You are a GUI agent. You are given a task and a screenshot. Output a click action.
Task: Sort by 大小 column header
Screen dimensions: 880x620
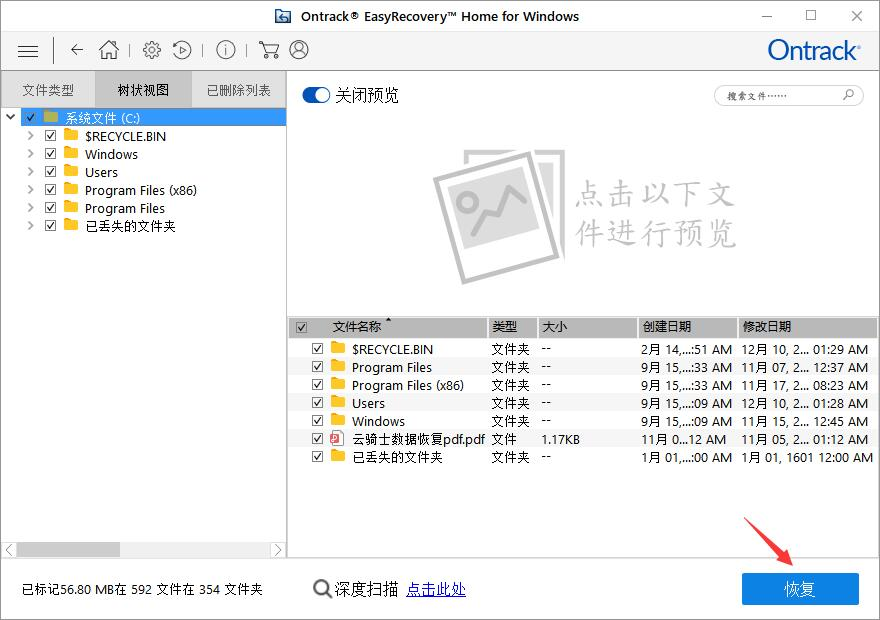pos(588,327)
